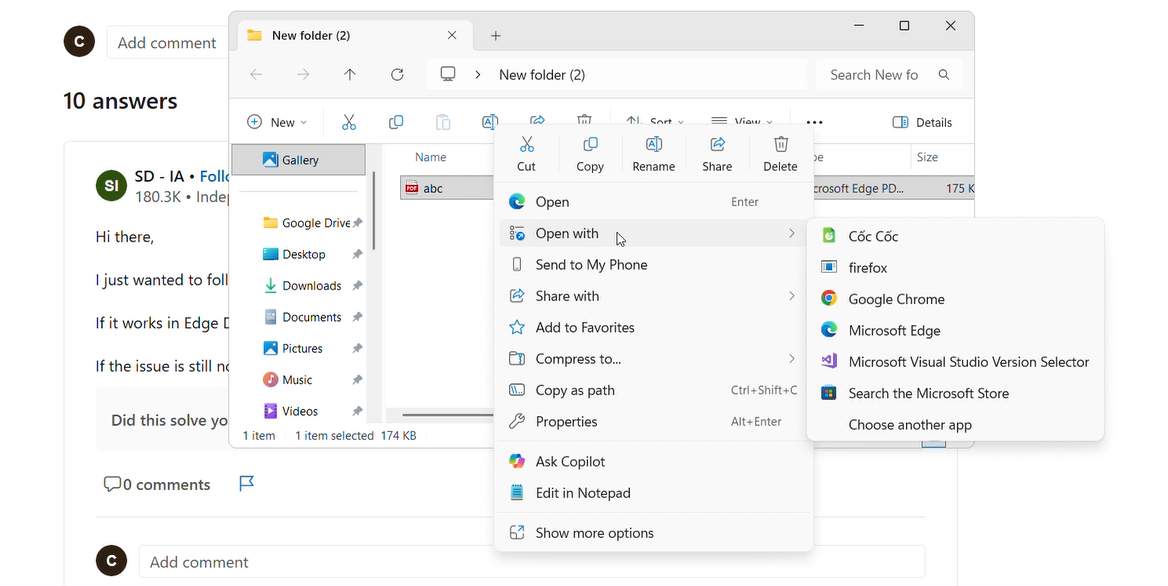This screenshot has height=586, width=1168.
Task: Refresh the New folder (2) view
Action: (398, 74)
